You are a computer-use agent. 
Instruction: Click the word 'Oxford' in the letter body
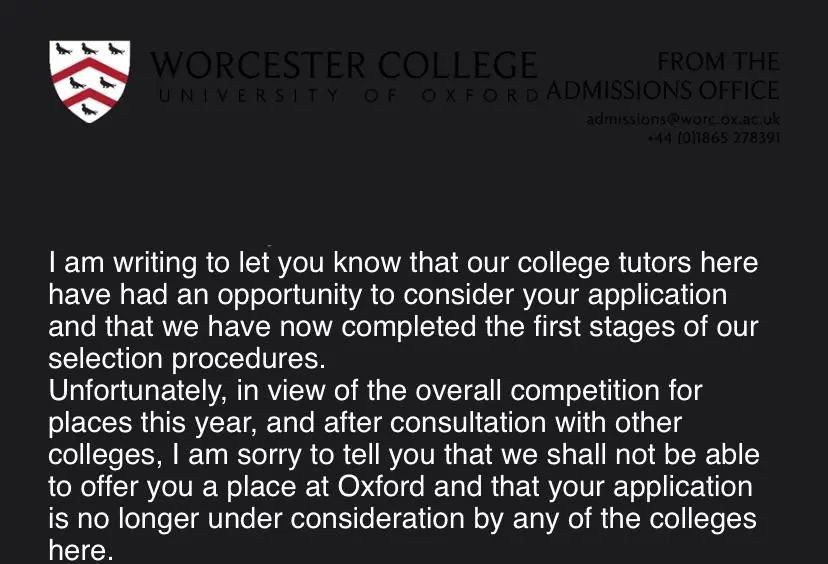pos(381,486)
